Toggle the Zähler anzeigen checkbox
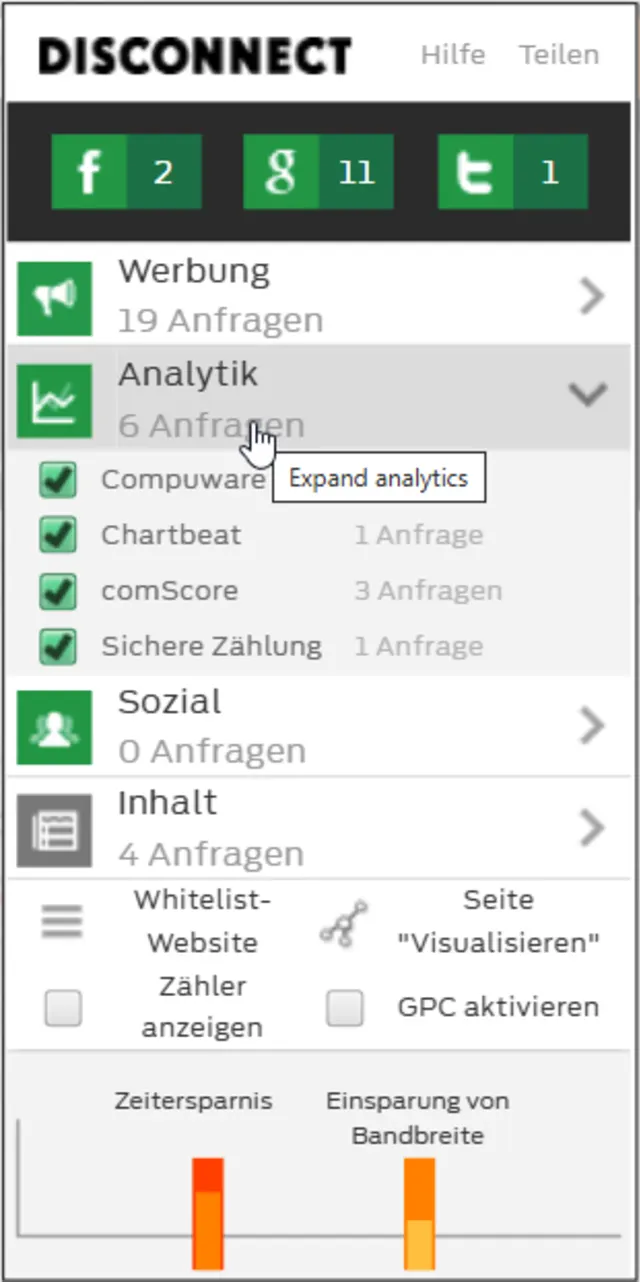The image size is (640, 1282). pos(63,1008)
